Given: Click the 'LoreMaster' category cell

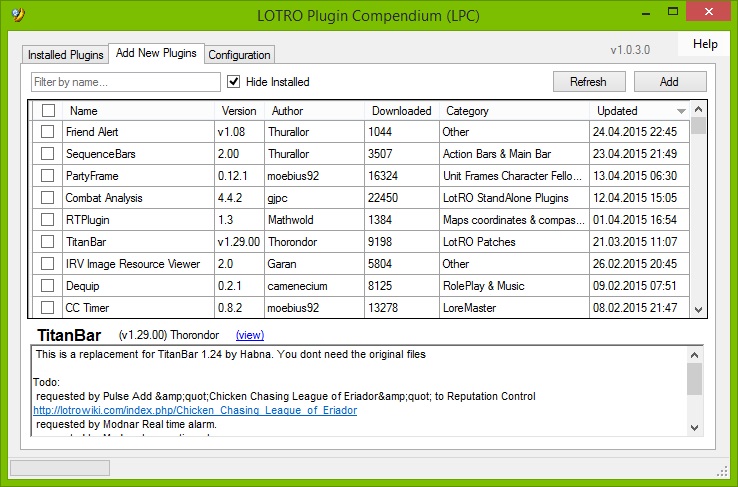Looking at the screenshot, I should click(514, 308).
